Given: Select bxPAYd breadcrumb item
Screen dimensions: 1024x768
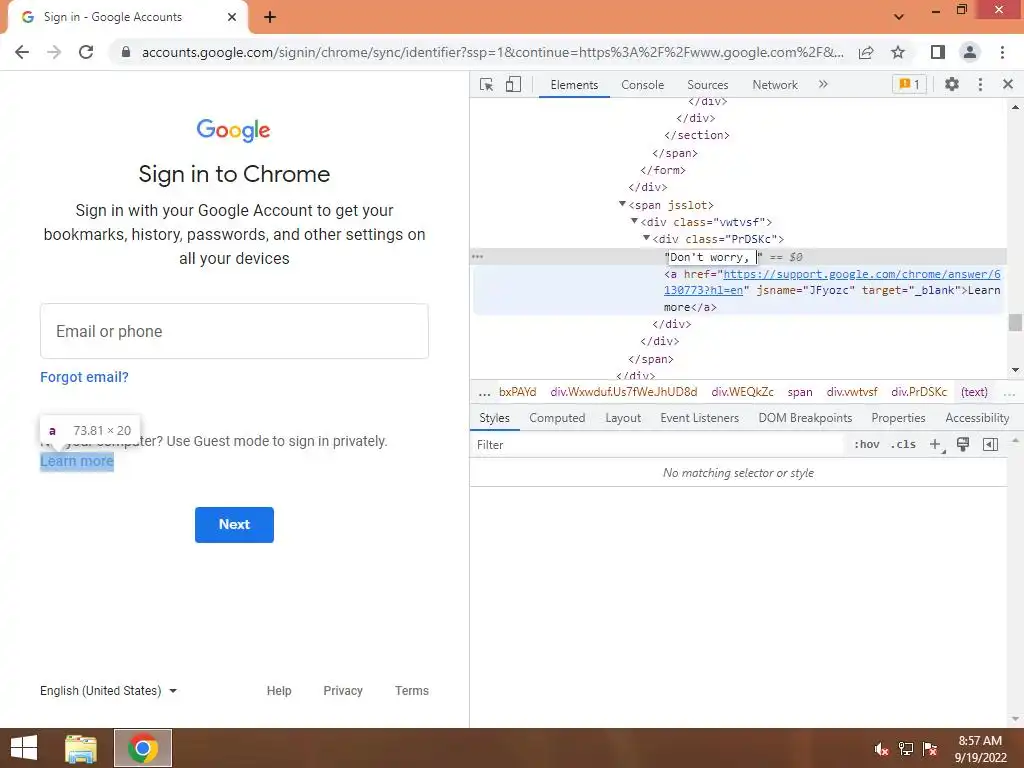Looking at the screenshot, I should pos(517,392).
